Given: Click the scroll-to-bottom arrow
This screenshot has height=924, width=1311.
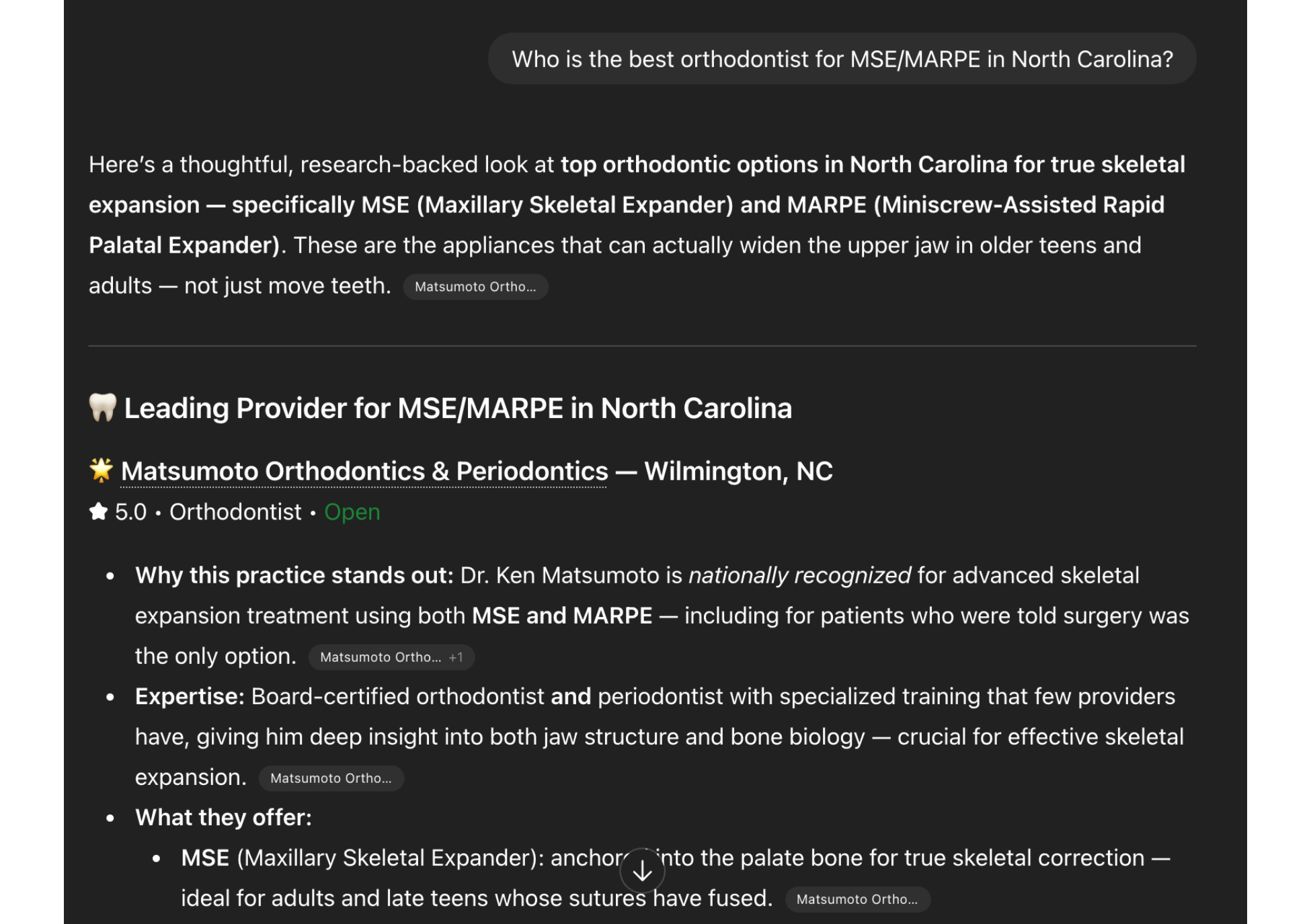Looking at the screenshot, I should coord(642,870).
